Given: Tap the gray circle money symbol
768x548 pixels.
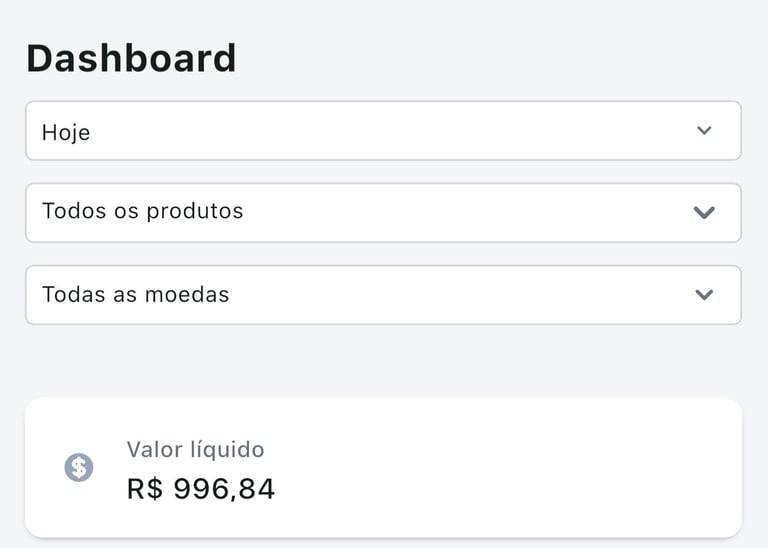Looking at the screenshot, I should tap(79, 467).
